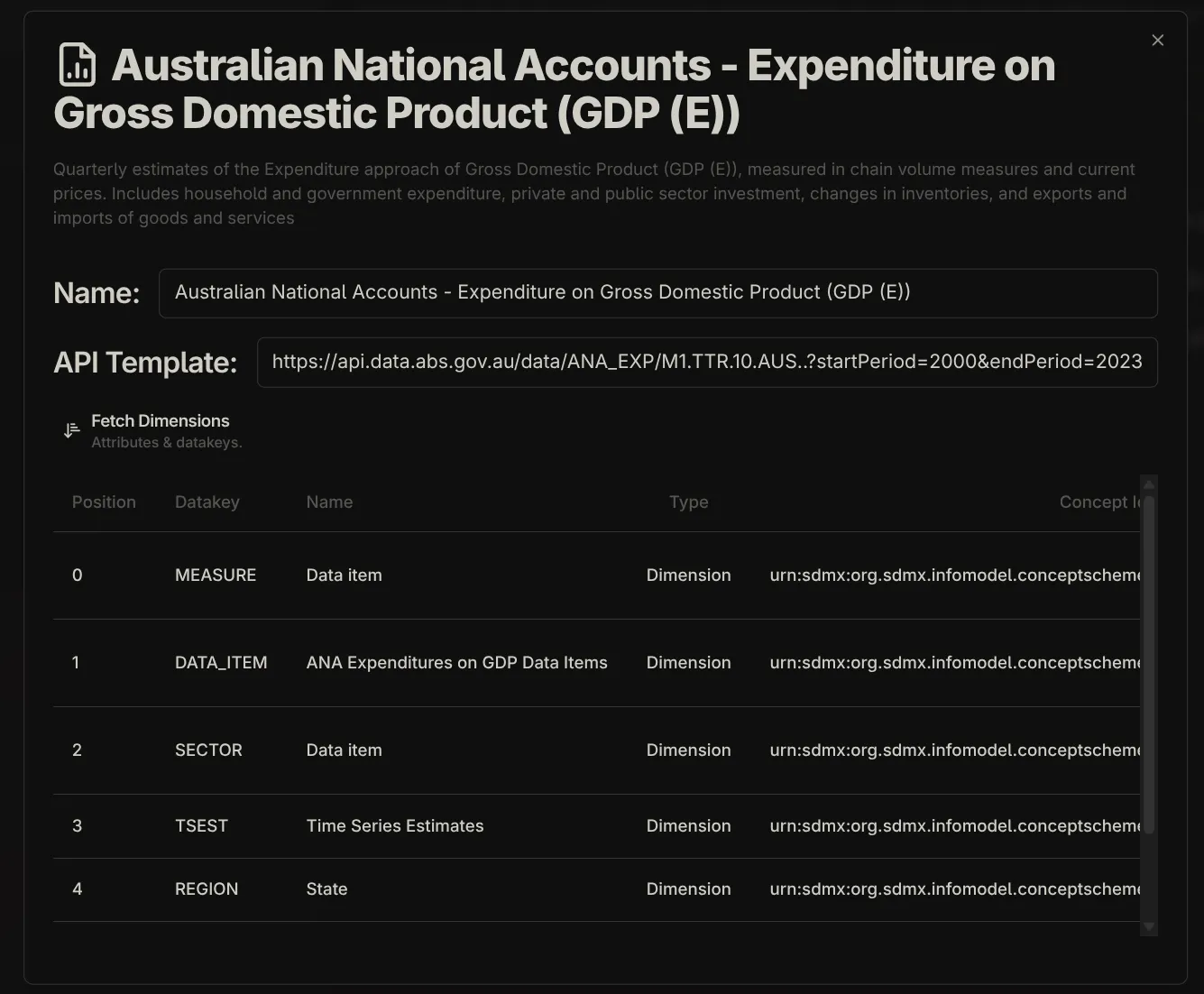Click the Type column header
The width and height of the screenshot is (1204, 994).
(688, 502)
